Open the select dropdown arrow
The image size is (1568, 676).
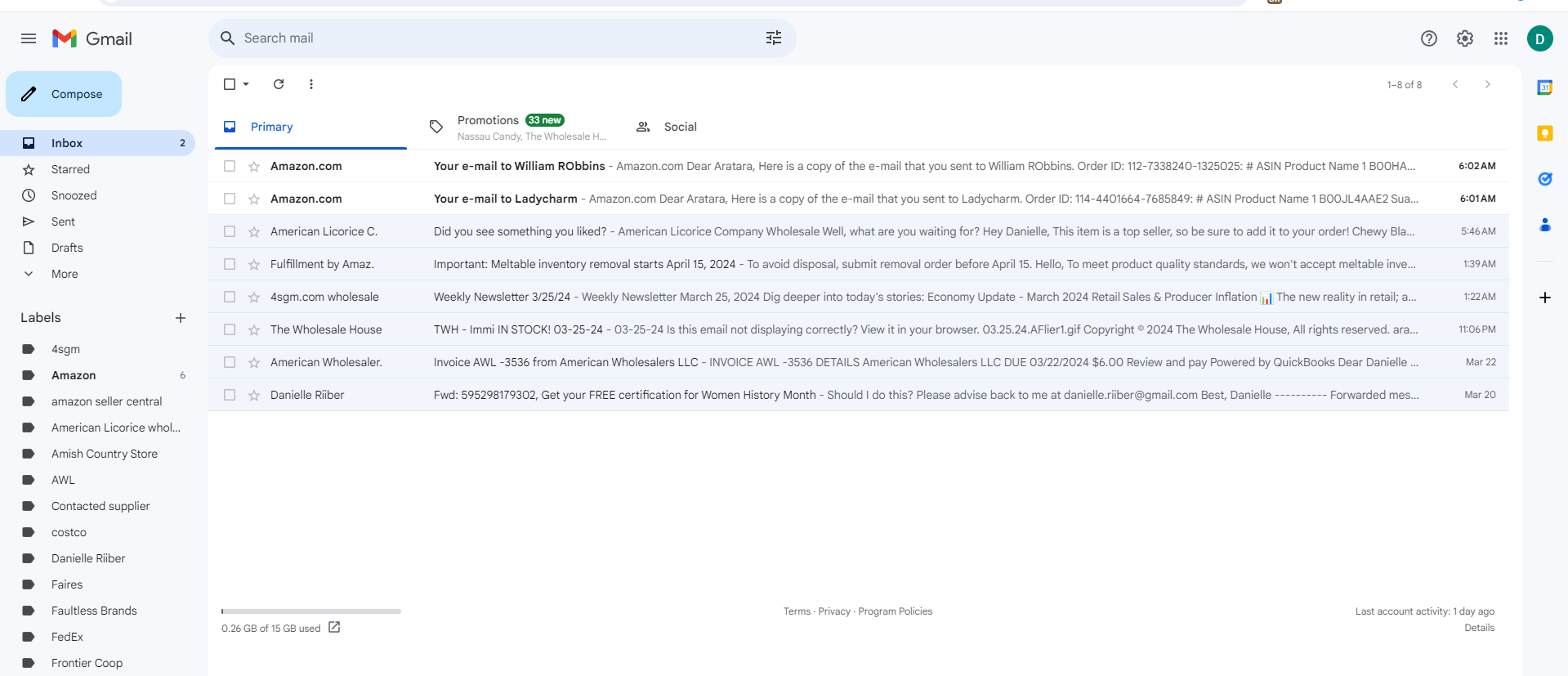coord(246,84)
